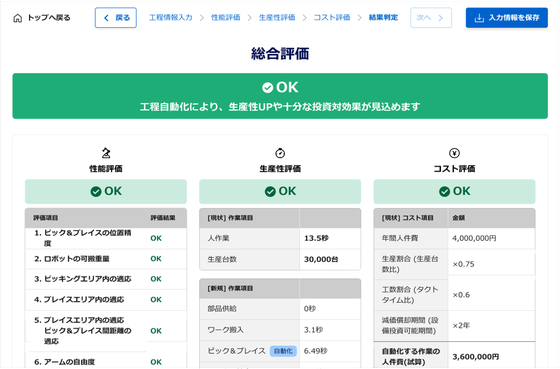Click the 人作業 row label
The width and height of the screenshot is (560, 369).
click(x=218, y=238)
